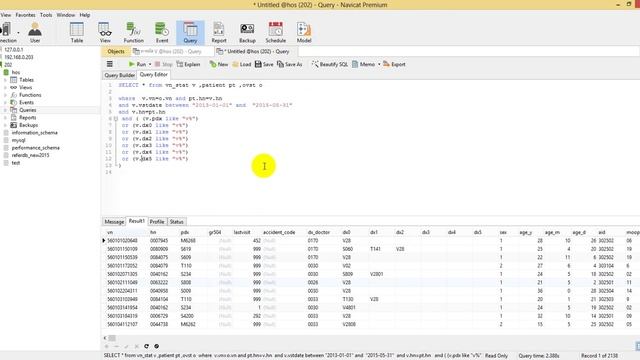This screenshot has height=360, width=640.
Task: Click Save As in query toolbar
Action: point(290,64)
